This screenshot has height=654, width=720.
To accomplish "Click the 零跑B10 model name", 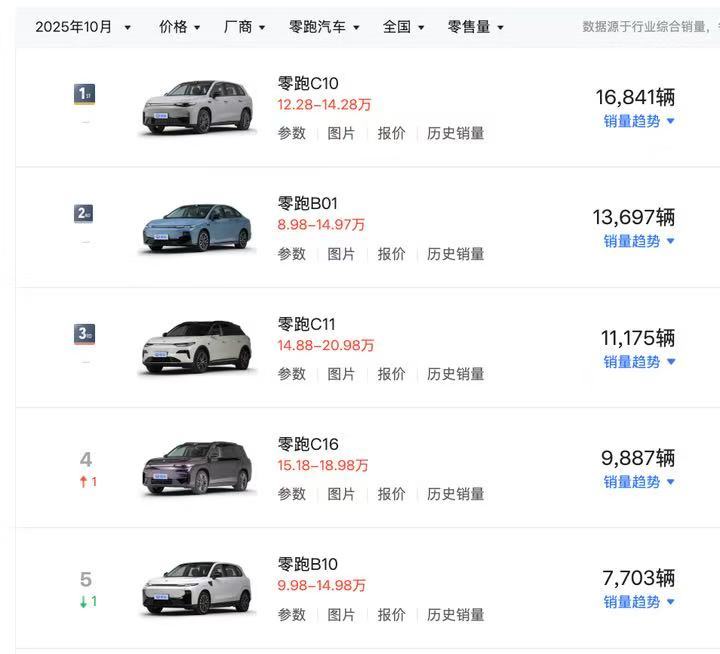I will coord(308,564).
